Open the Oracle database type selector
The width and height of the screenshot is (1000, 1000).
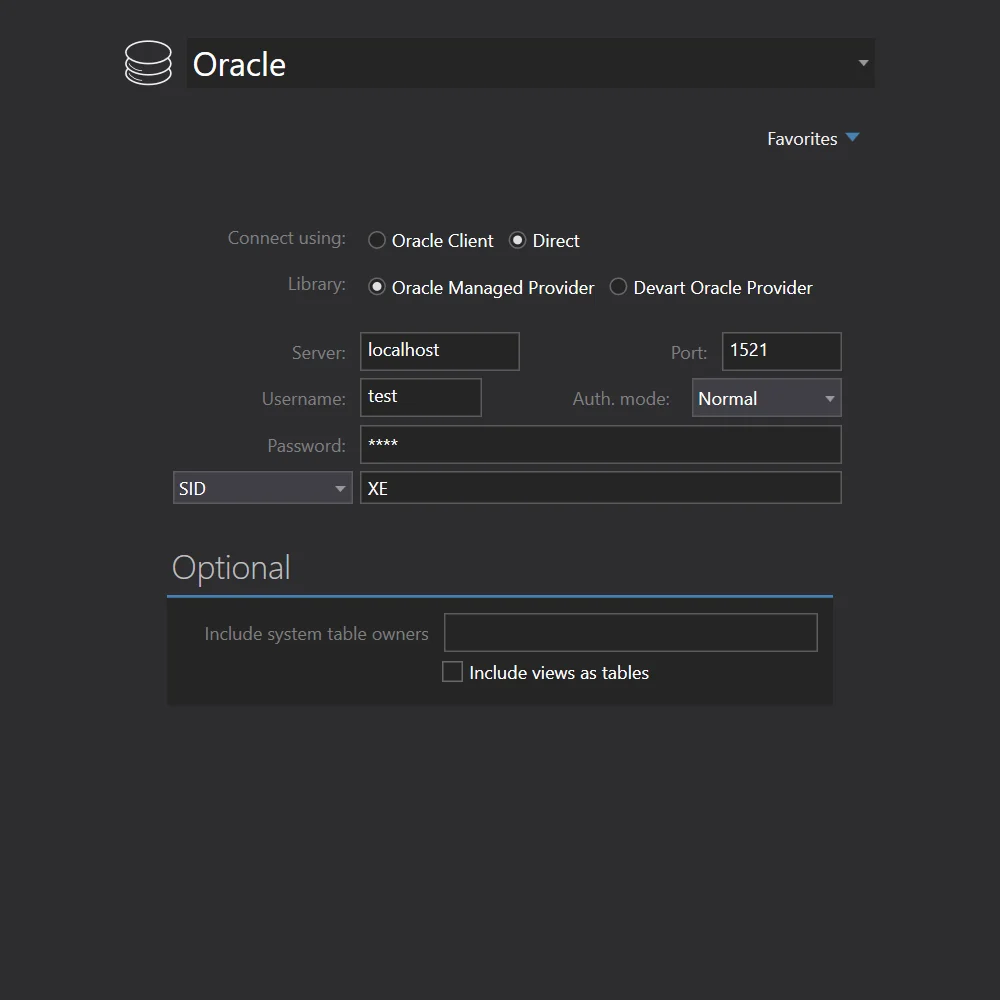tap(861, 62)
